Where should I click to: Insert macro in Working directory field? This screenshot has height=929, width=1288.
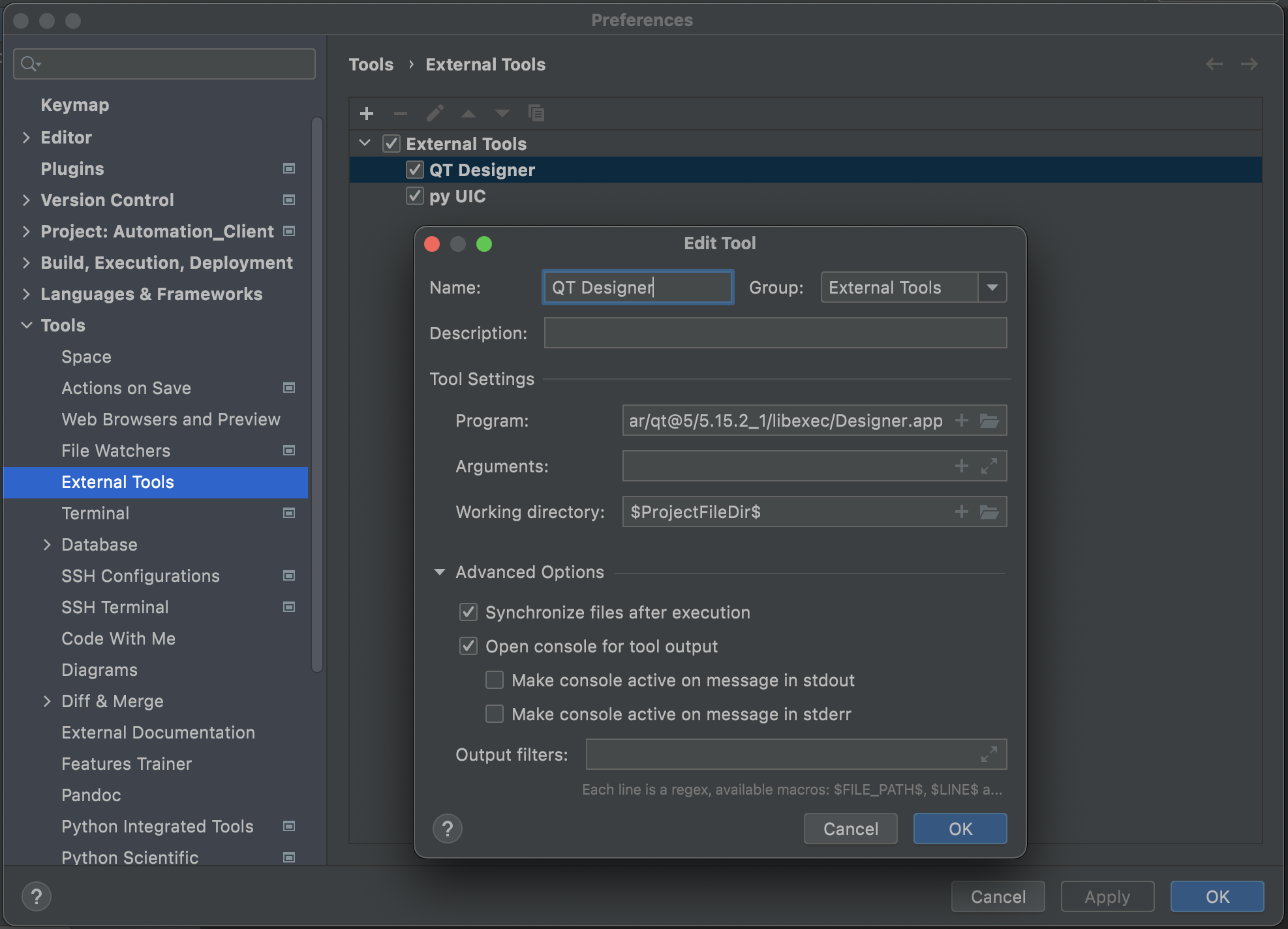click(961, 511)
